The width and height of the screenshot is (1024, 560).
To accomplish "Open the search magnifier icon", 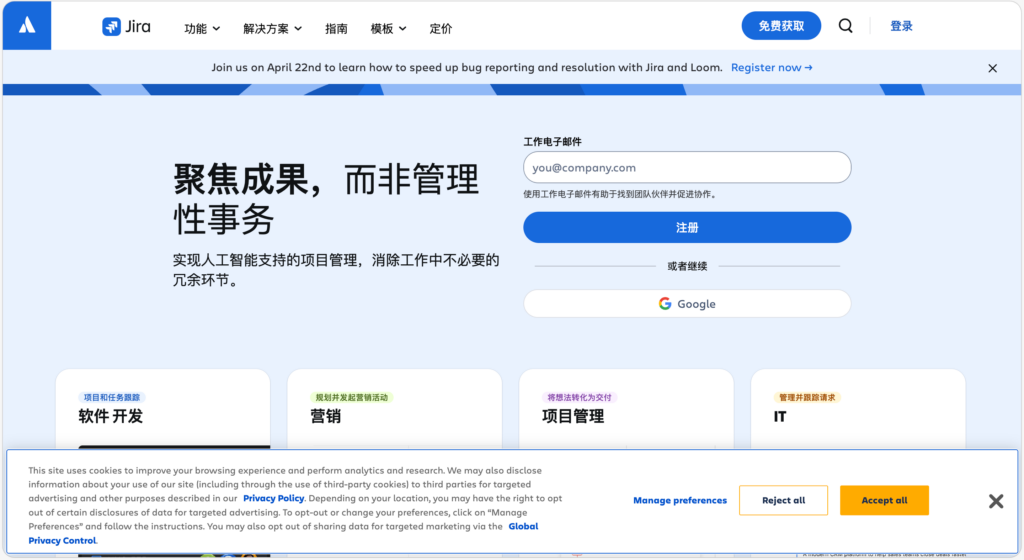I will pos(846,26).
